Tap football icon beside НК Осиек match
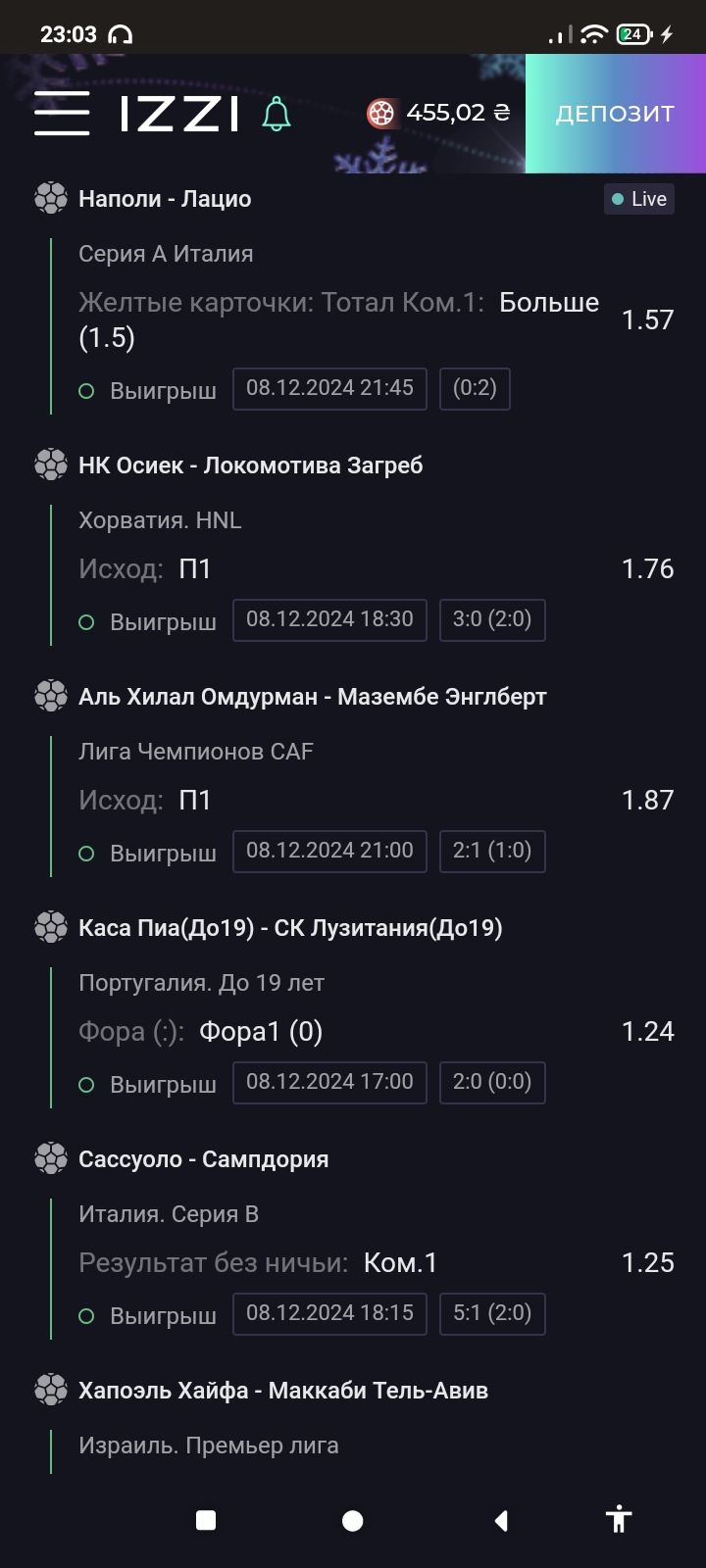This screenshot has width=706, height=1568. pyautogui.click(x=51, y=465)
